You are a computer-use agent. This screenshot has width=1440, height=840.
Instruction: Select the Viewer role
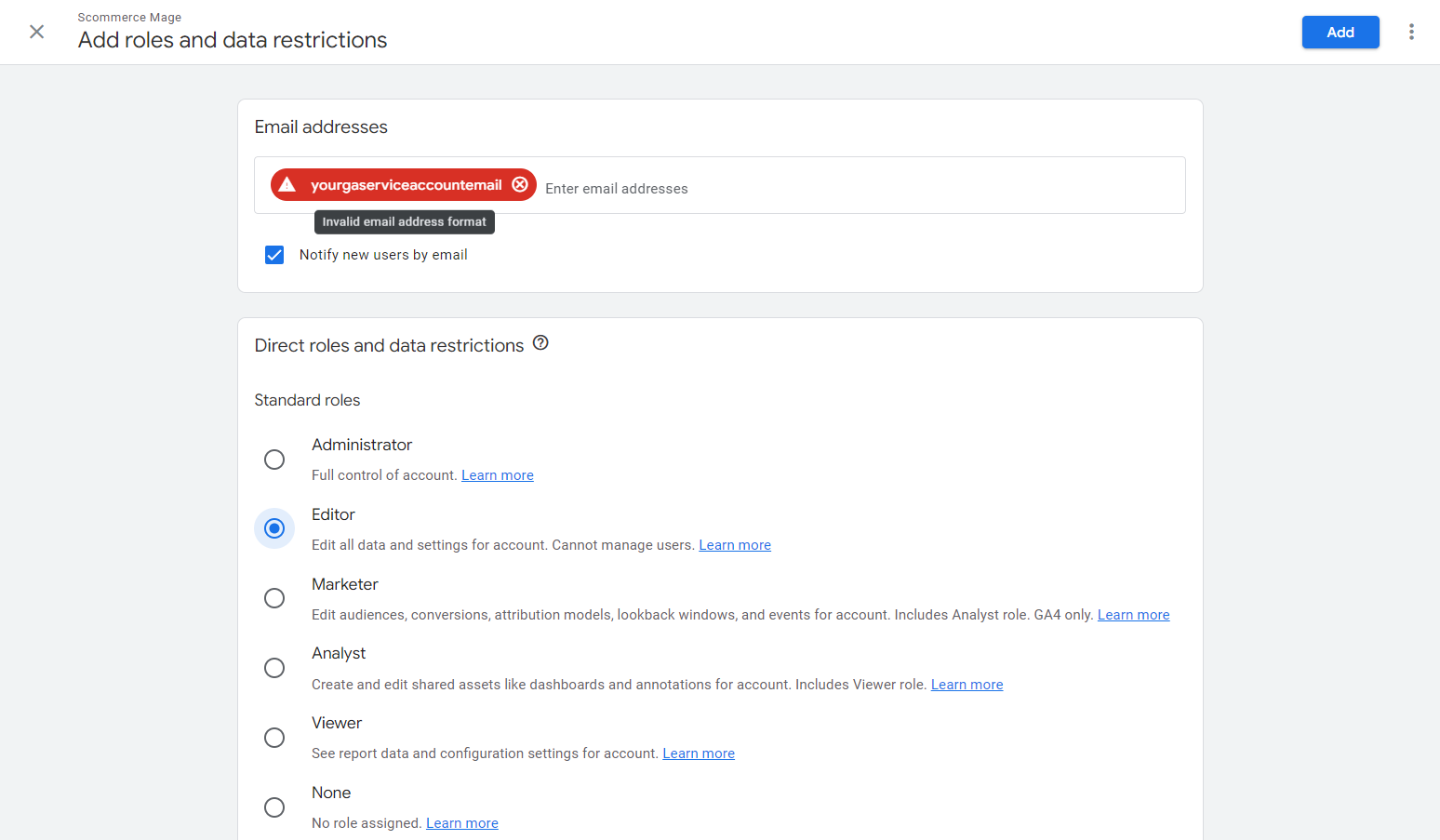274,738
